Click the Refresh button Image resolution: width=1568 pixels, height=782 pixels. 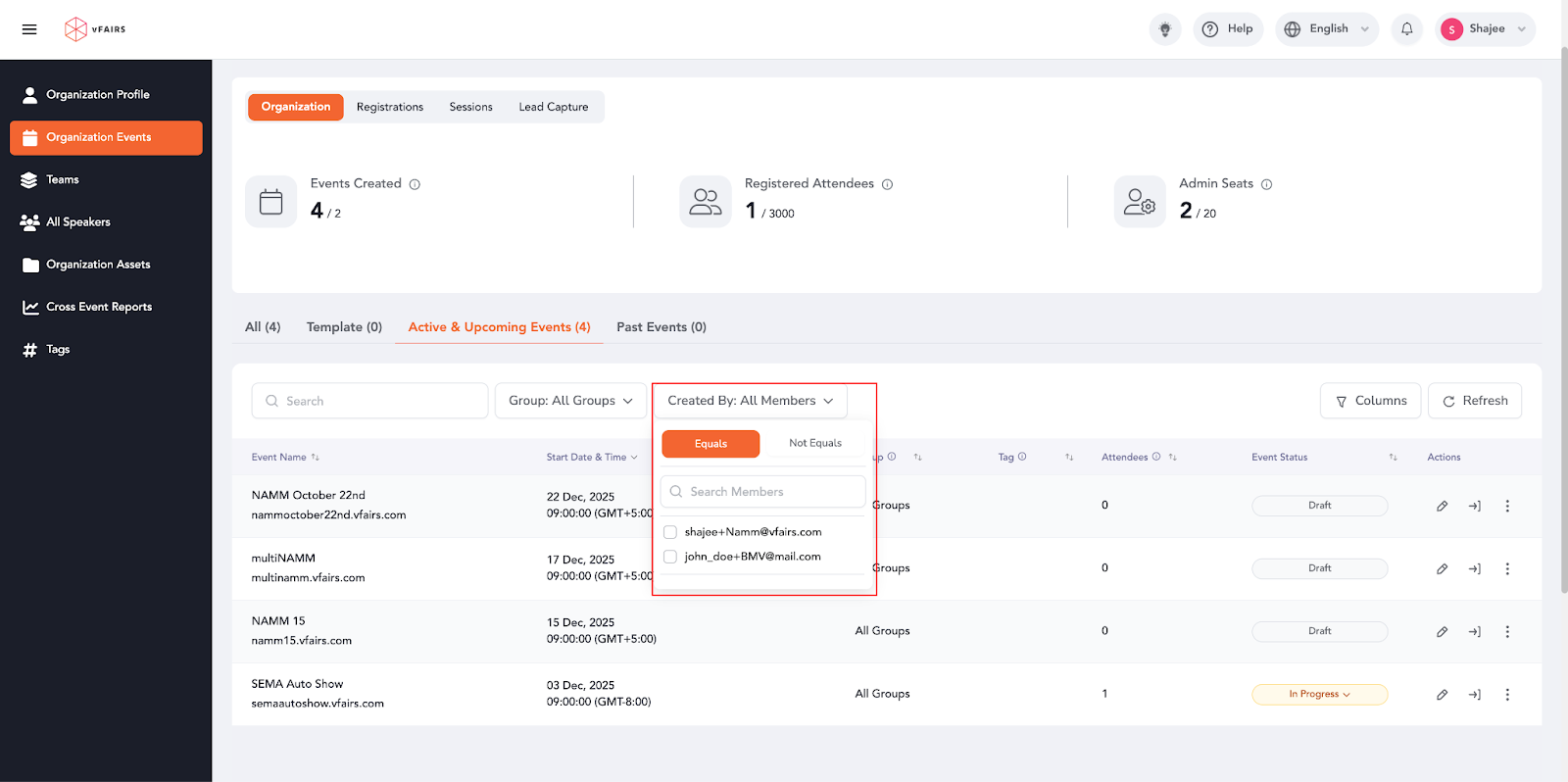point(1474,401)
